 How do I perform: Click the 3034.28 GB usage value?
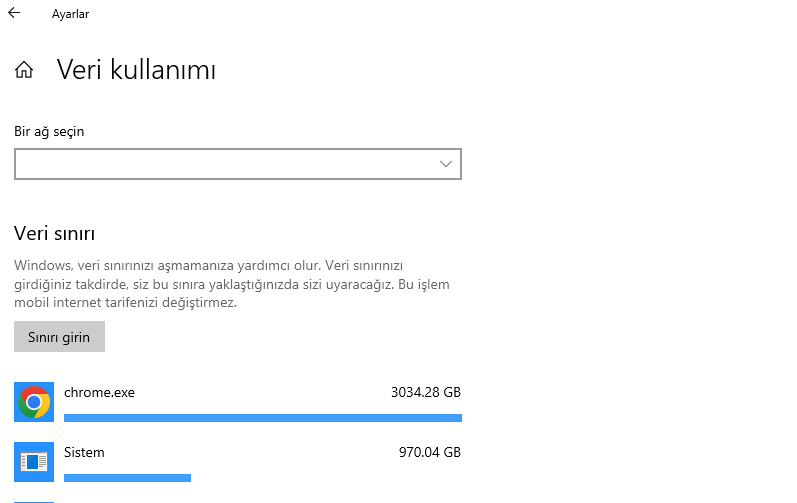pyautogui.click(x=425, y=393)
